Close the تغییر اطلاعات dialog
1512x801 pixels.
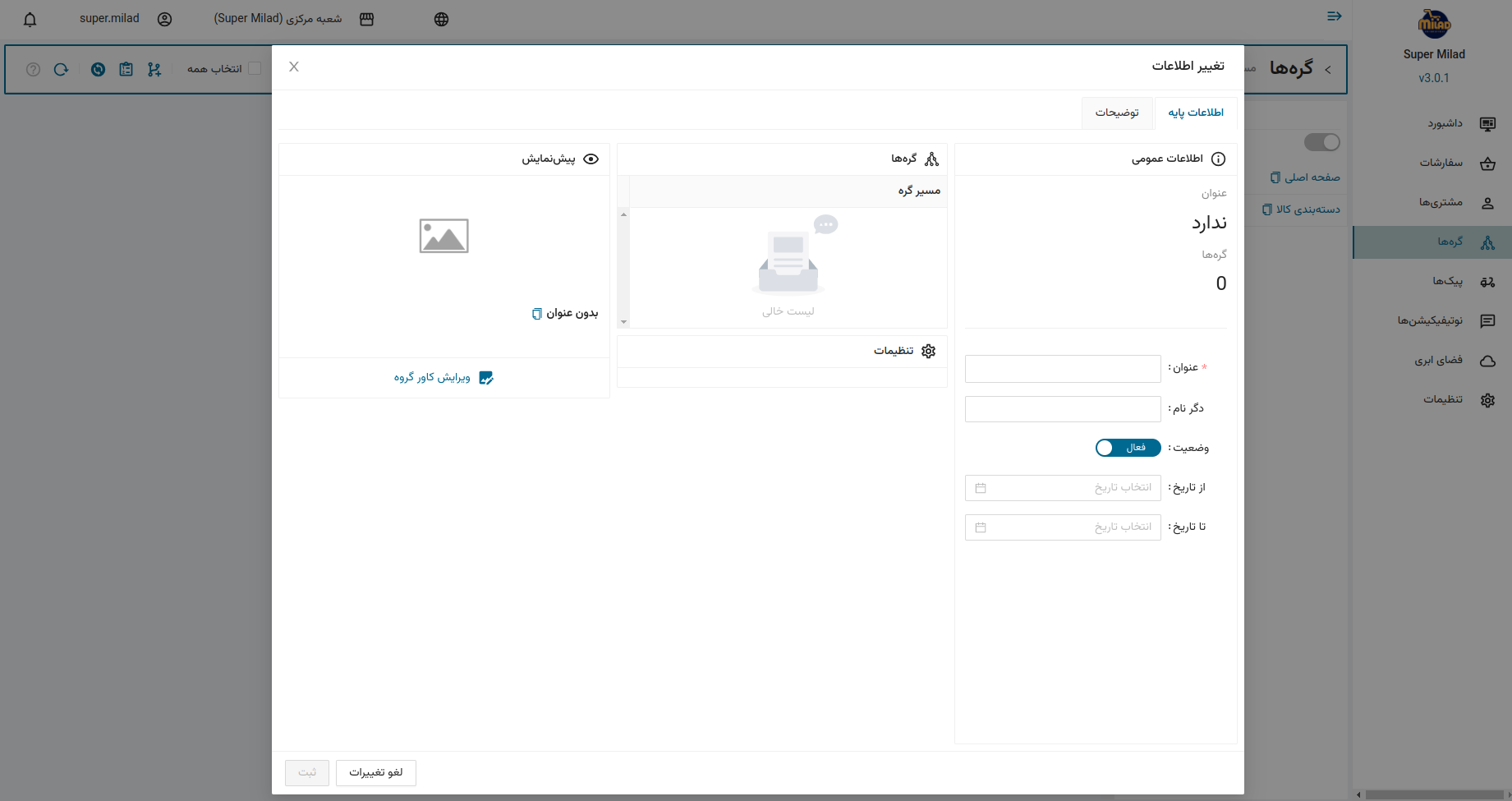coord(294,67)
